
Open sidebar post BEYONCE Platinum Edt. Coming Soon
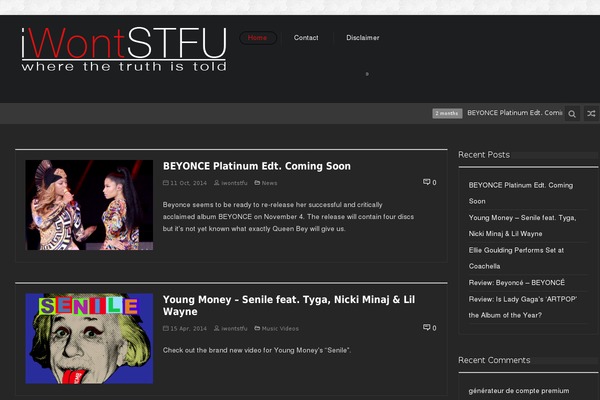(521, 193)
